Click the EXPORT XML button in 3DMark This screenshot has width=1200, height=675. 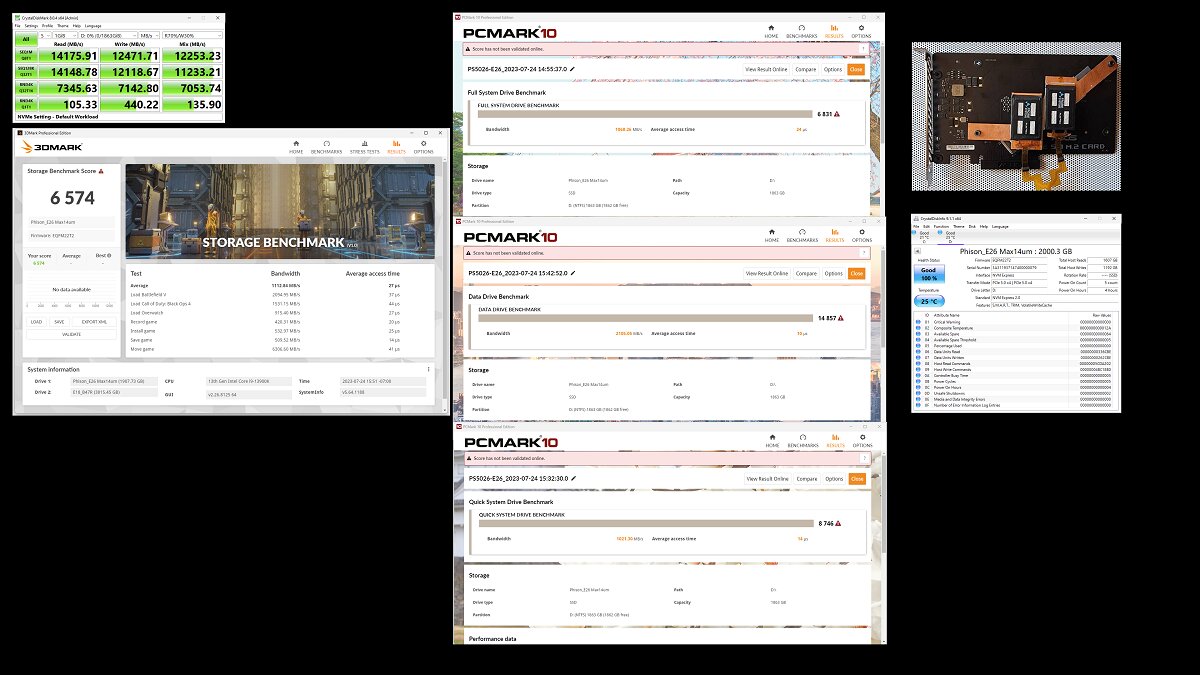95,322
